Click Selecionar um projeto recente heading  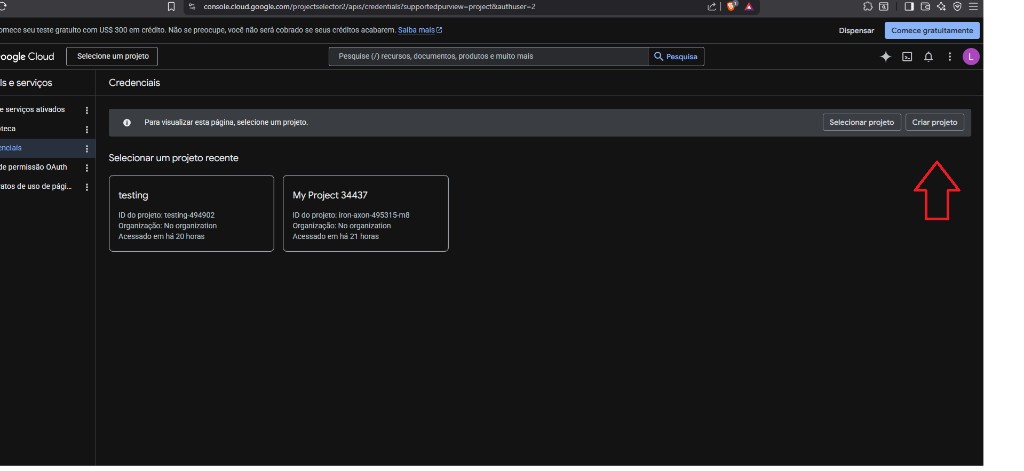click(173, 158)
